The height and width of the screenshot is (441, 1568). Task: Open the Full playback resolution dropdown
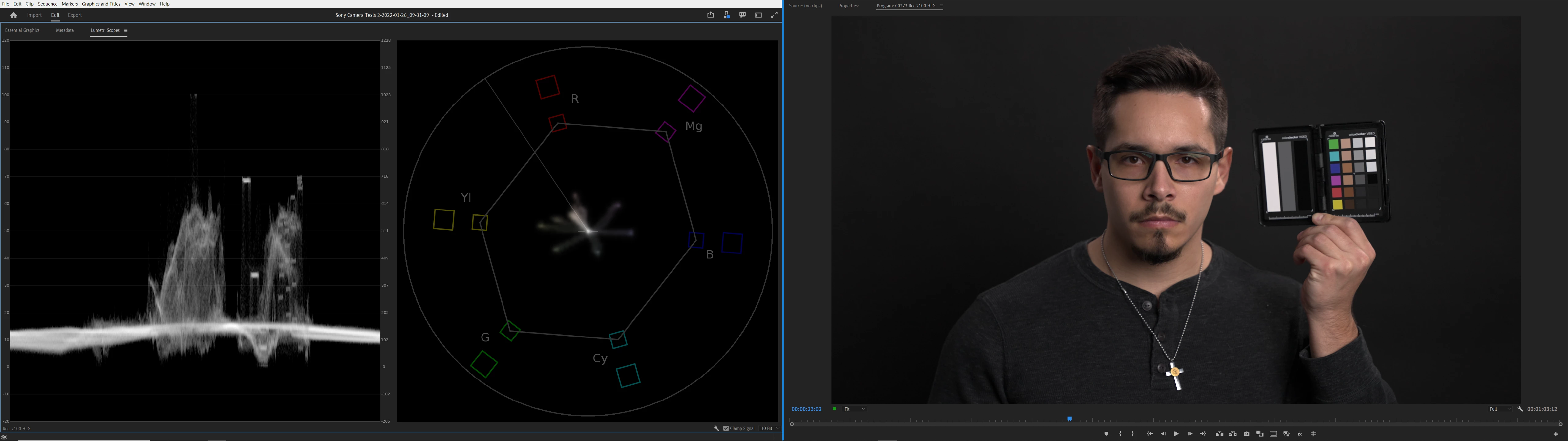tap(1500, 409)
